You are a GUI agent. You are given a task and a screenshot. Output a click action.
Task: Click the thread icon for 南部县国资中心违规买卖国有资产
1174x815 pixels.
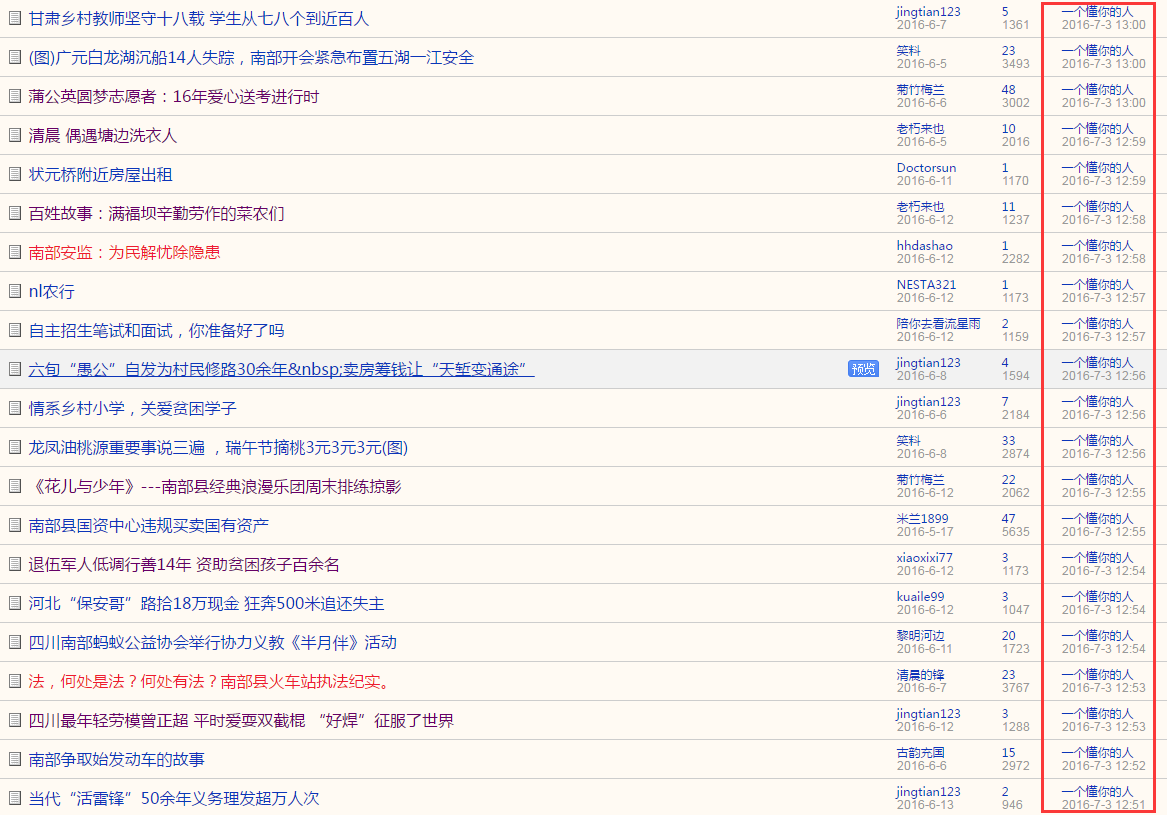pyautogui.click(x=15, y=525)
